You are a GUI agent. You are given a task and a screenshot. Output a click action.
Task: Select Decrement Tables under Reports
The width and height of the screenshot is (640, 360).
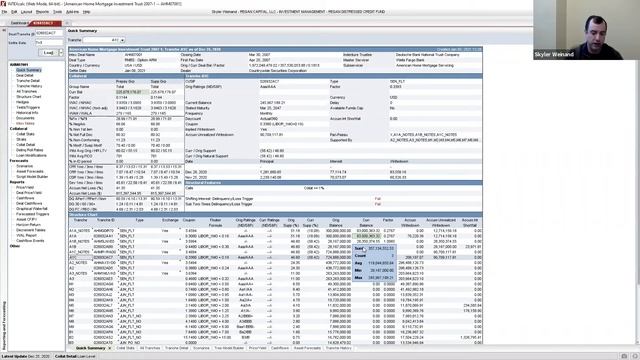point(31,230)
